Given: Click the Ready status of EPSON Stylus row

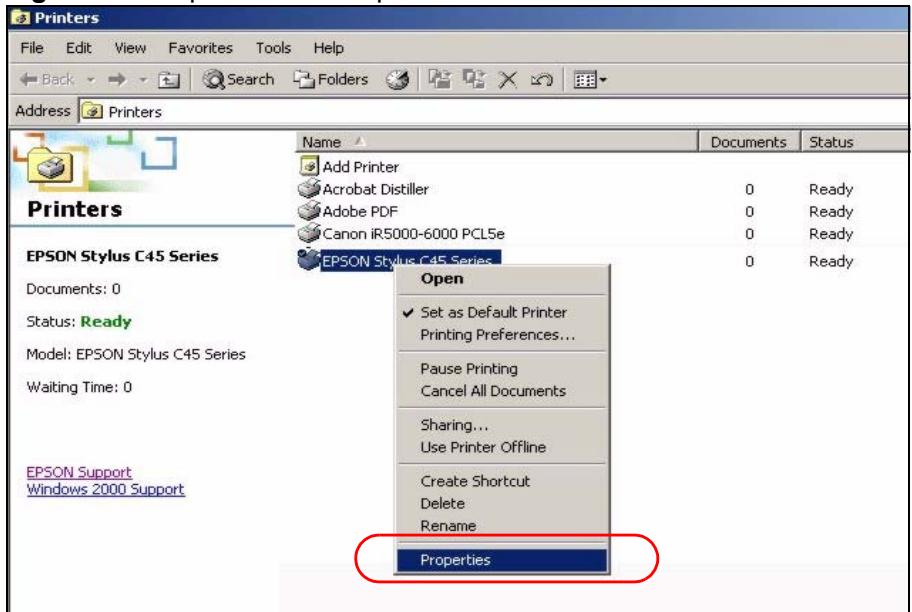Looking at the screenshot, I should [x=831, y=261].
